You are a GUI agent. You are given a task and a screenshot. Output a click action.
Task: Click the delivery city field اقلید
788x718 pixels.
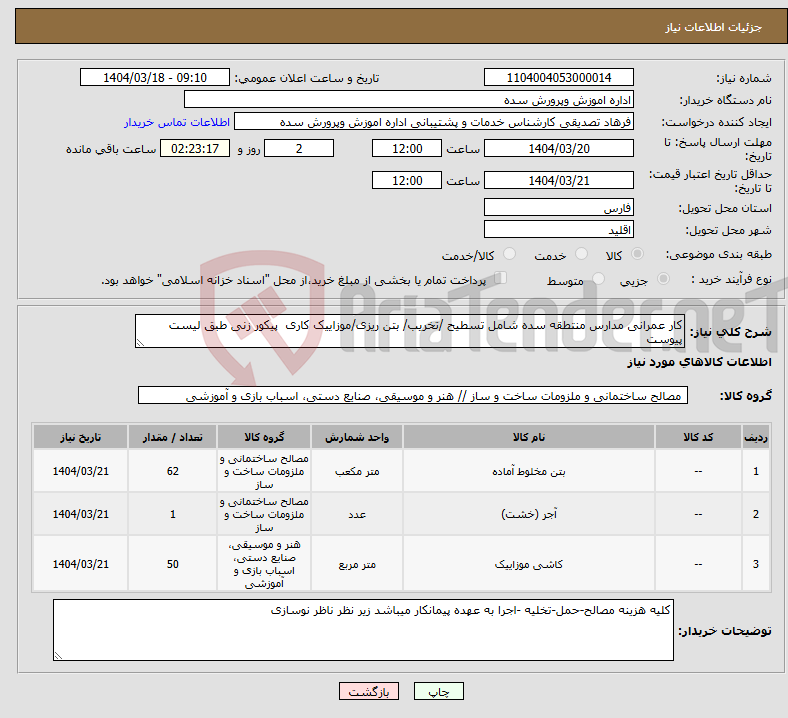pyautogui.click(x=558, y=230)
